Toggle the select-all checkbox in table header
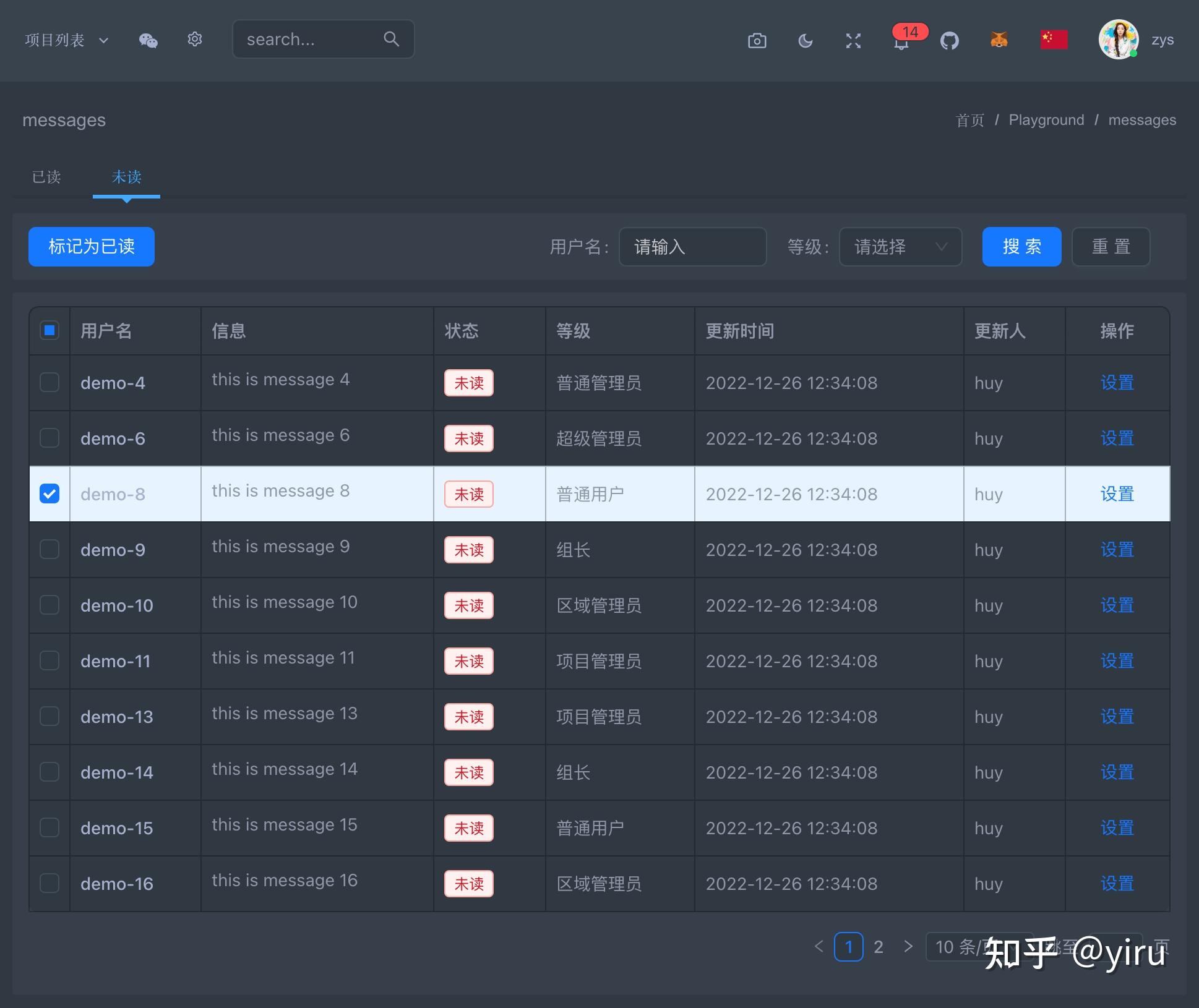The image size is (1199, 1008). (49, 331)
